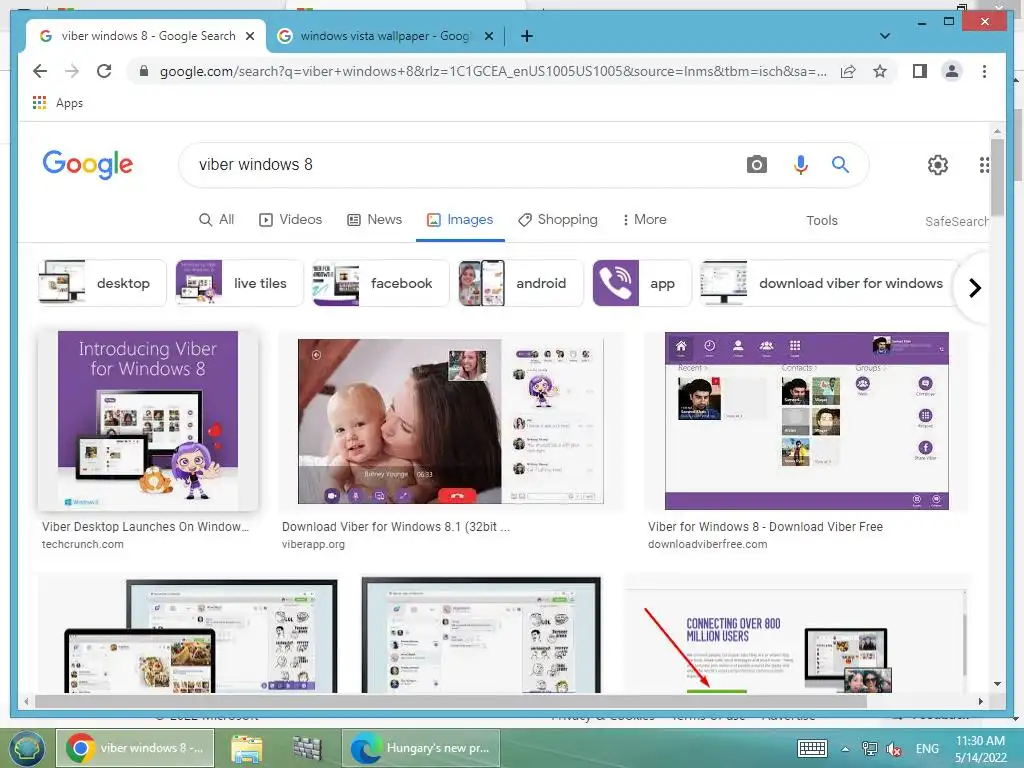Open Download Viber for Windows 8.1 link
The width and height of the screenshot is (1024, 768).
396,526
